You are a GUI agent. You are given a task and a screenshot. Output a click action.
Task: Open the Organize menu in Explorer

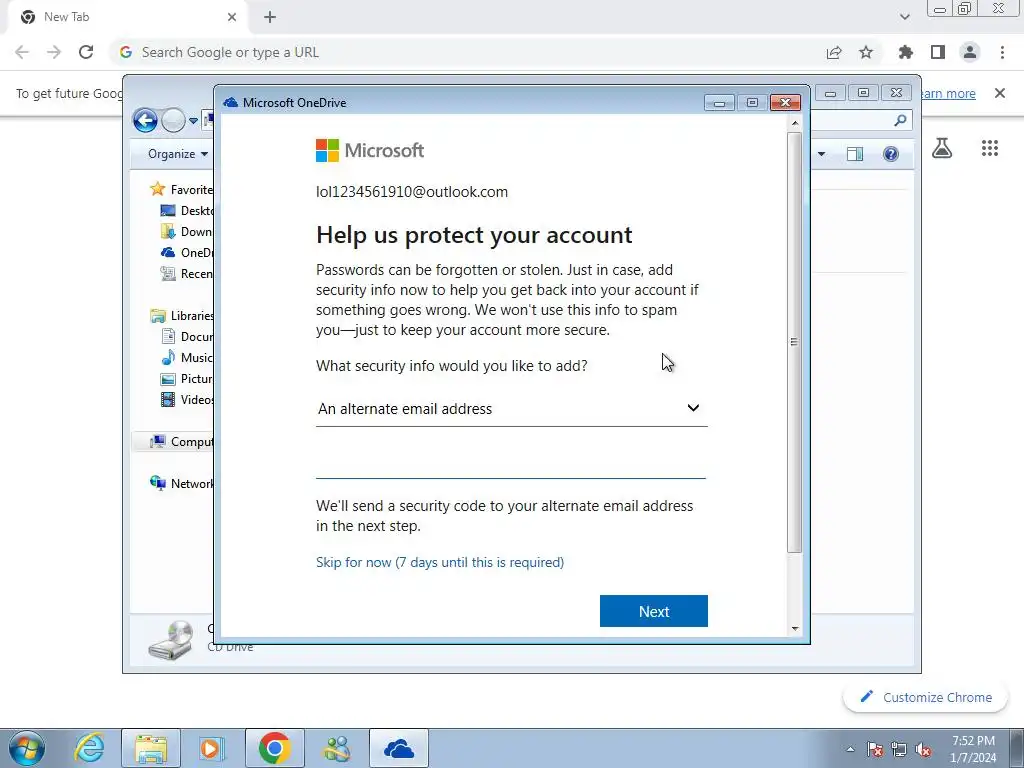178,153
